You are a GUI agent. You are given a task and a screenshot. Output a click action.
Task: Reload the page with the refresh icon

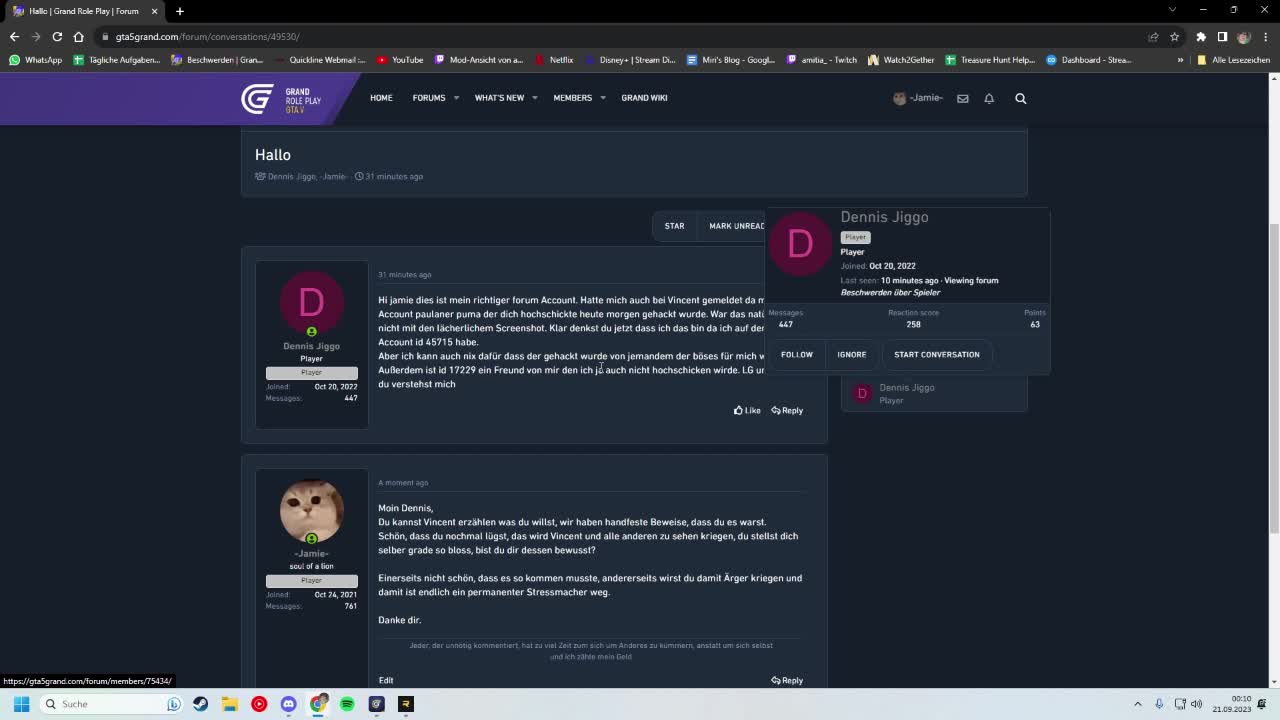coord(57,35)
